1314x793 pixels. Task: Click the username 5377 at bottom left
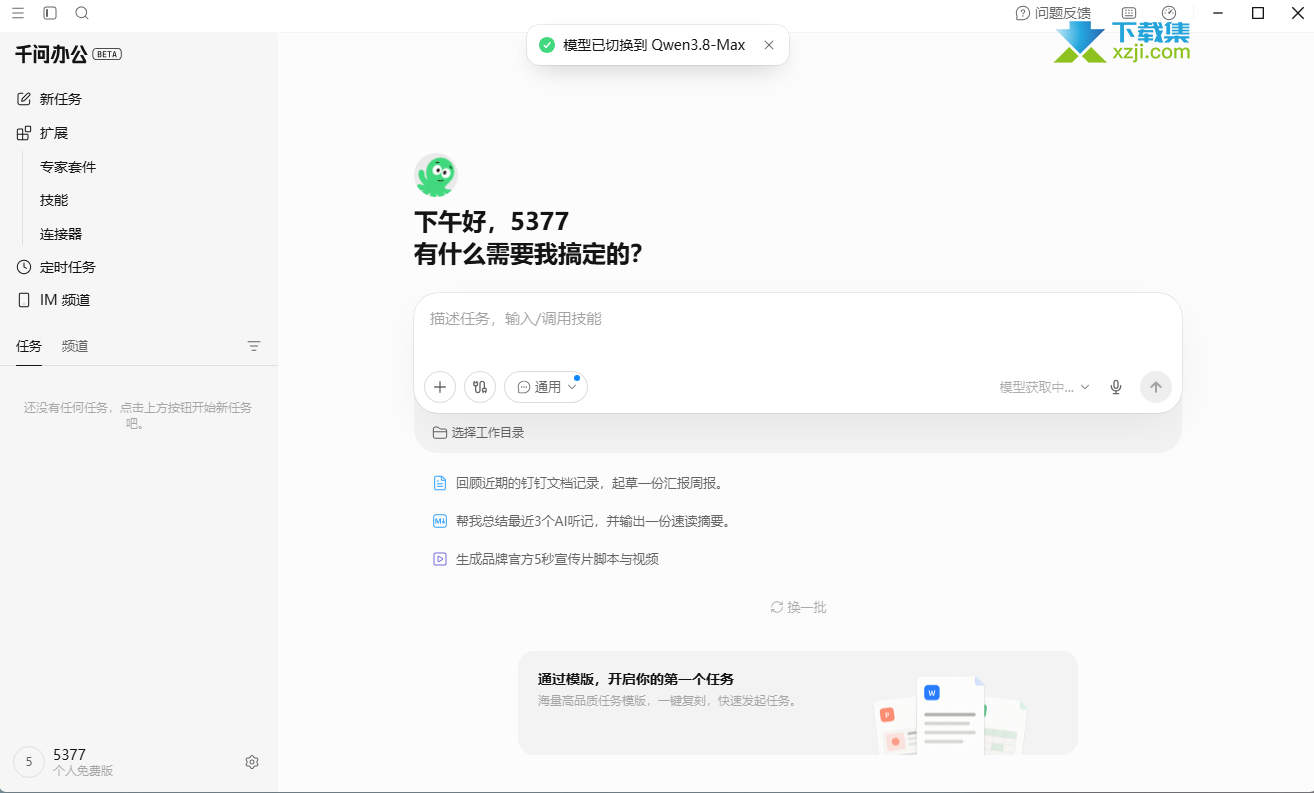point(69,754)
